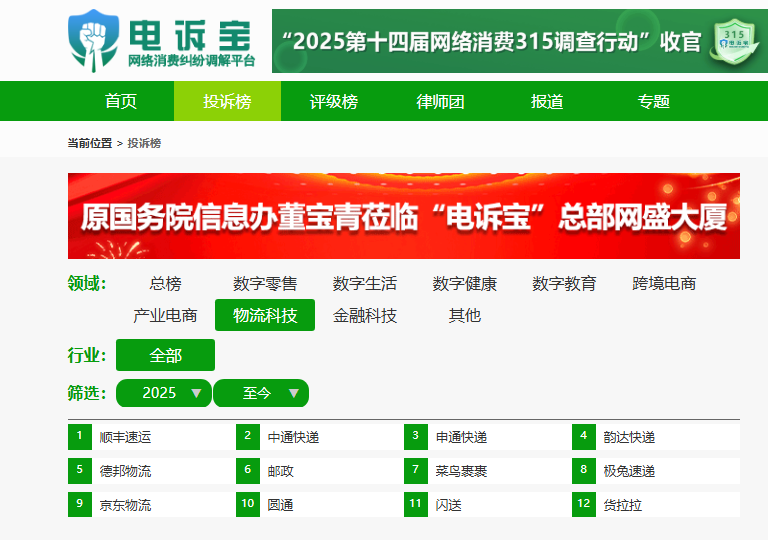Pick the 跨境电商 domain filter

pyautogui.click(x=664, y=283)
